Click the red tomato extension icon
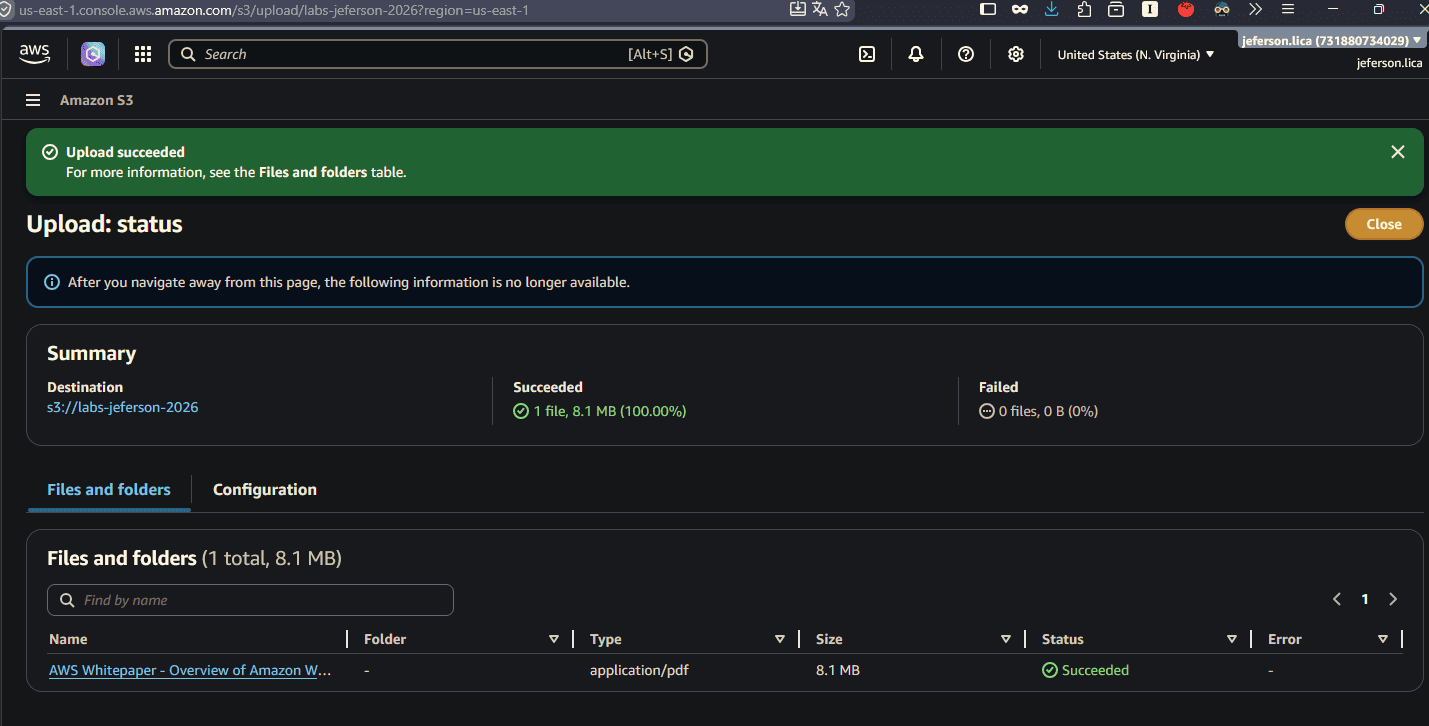This screenshot has width=1429, height=726. 1186,9
